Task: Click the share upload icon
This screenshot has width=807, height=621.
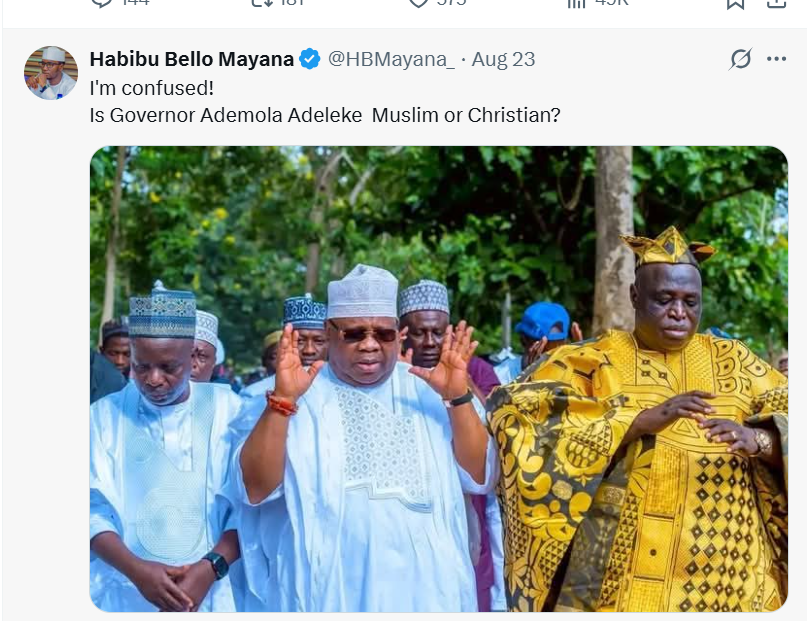Action: (776, 3)
